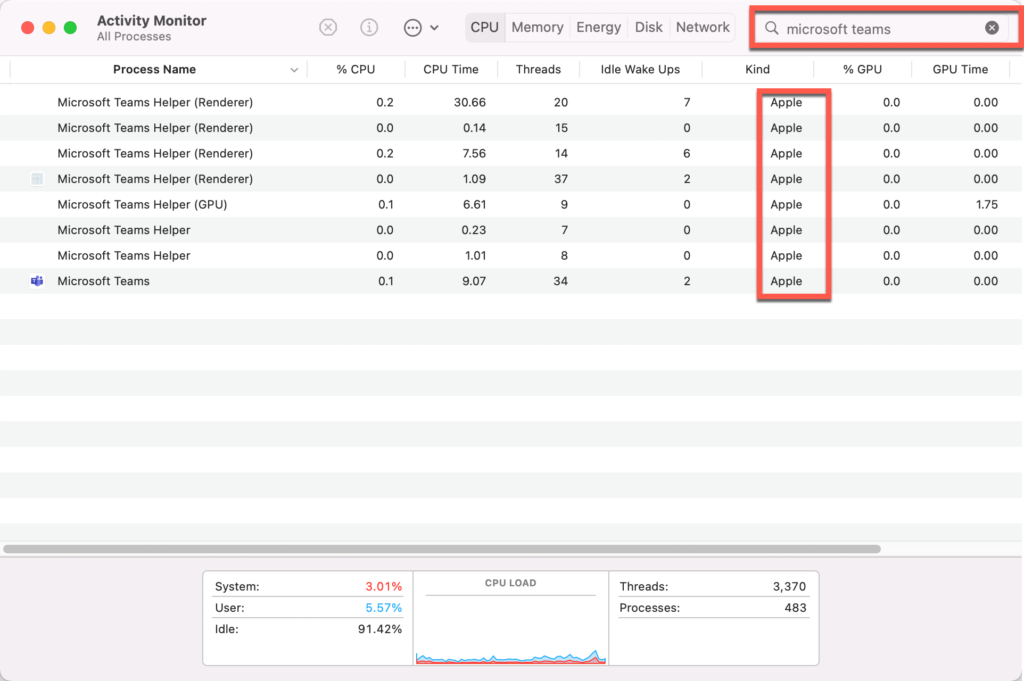Select the Renderer process with CPU time 30.66
Image resolution: width=1024 pixels, height=681 pixels.
pyautogui.click(x=155, y=103)
